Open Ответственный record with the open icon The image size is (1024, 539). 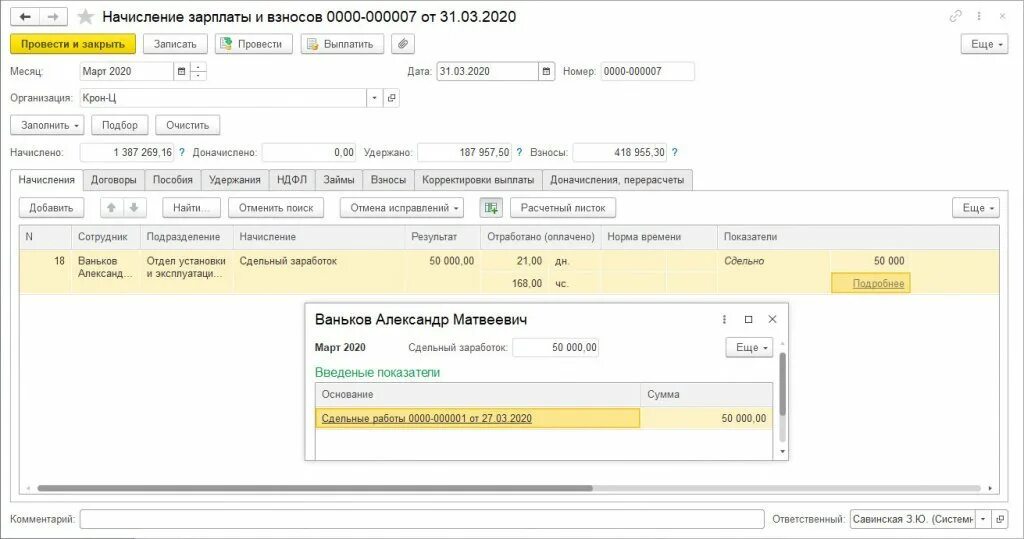coord(1000,519)
